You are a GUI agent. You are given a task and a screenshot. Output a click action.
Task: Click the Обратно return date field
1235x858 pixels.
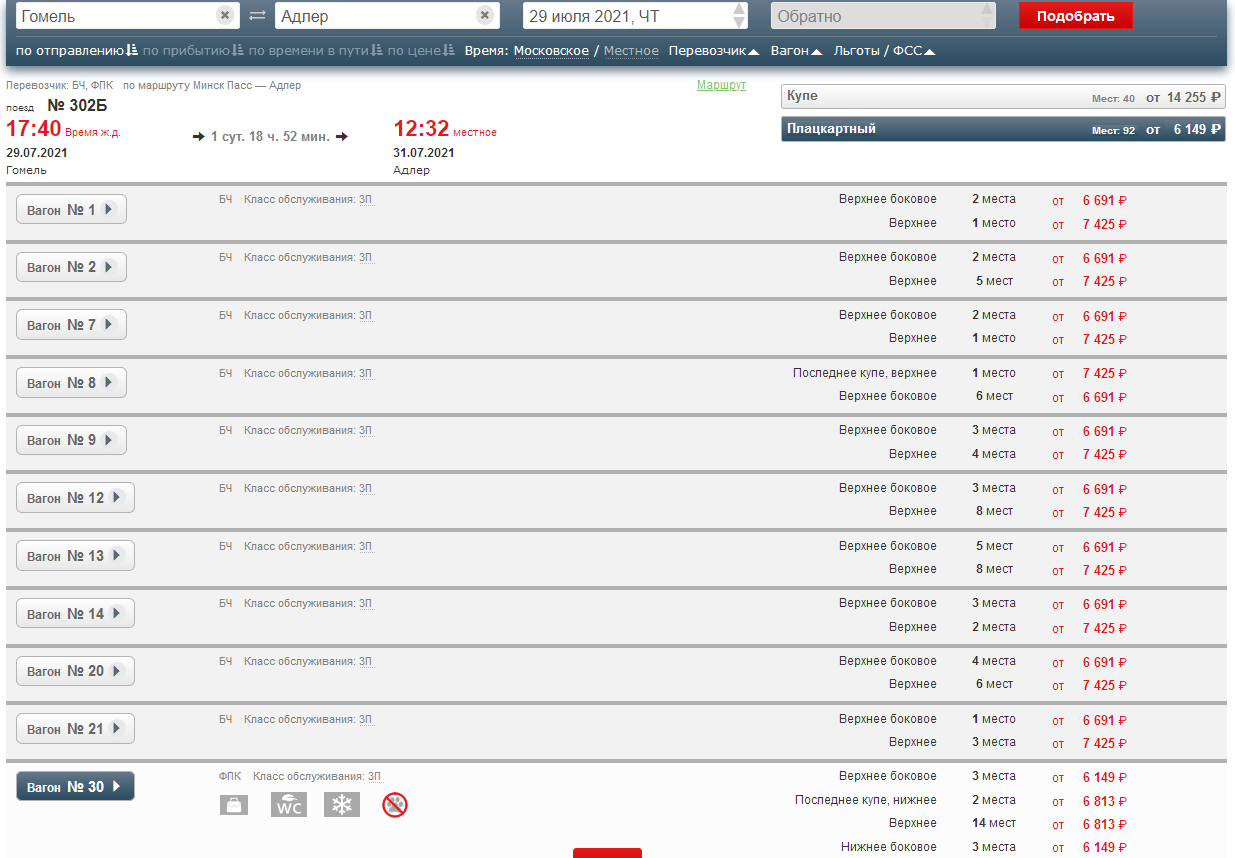pos(873,16)
